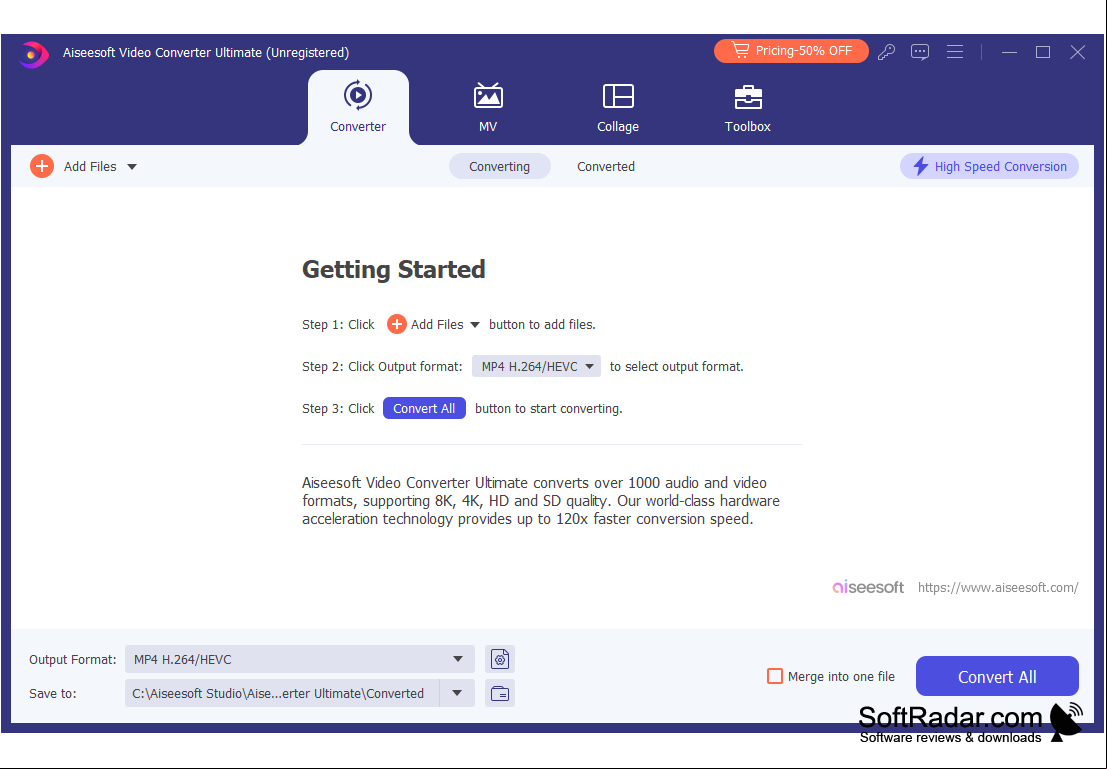The height and width of the screenshot is (769, 1107).
Task: Minimize the Aiseesoft window
Action: 1010,52
